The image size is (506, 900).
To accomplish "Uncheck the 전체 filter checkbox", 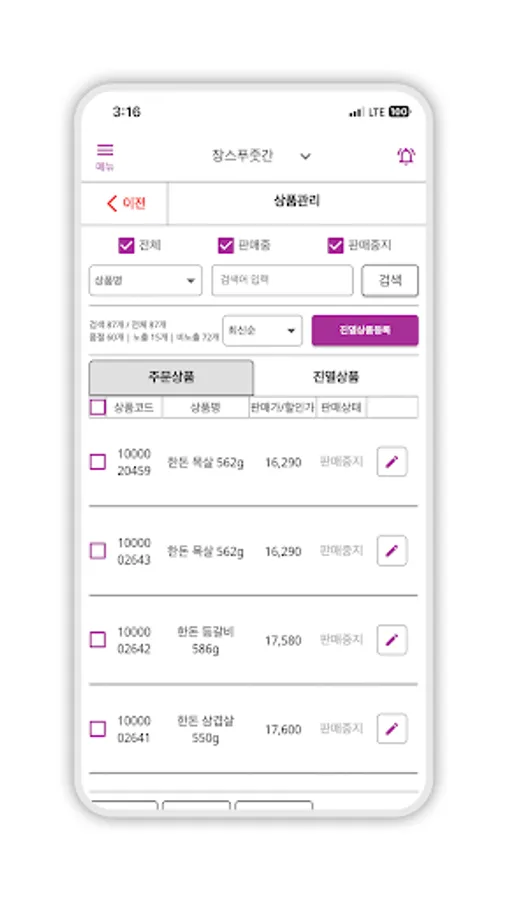I will click(x=126, y=246).
